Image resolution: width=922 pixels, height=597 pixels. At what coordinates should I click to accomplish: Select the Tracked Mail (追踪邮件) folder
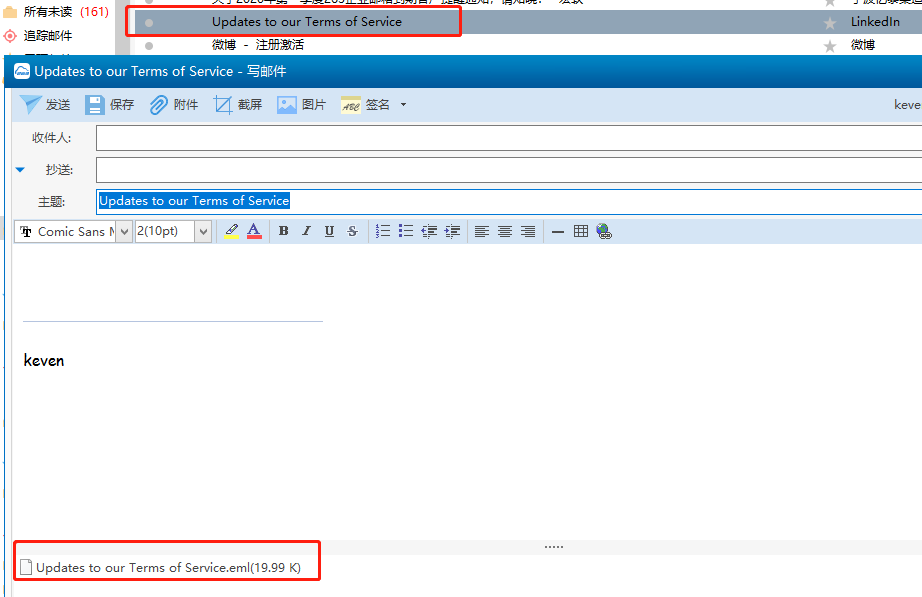point(48,35)
